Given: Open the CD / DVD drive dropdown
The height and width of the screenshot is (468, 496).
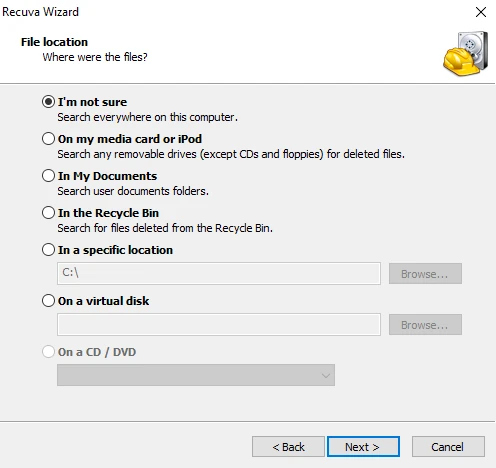Looking at the screenshot, I should point(196,375).
